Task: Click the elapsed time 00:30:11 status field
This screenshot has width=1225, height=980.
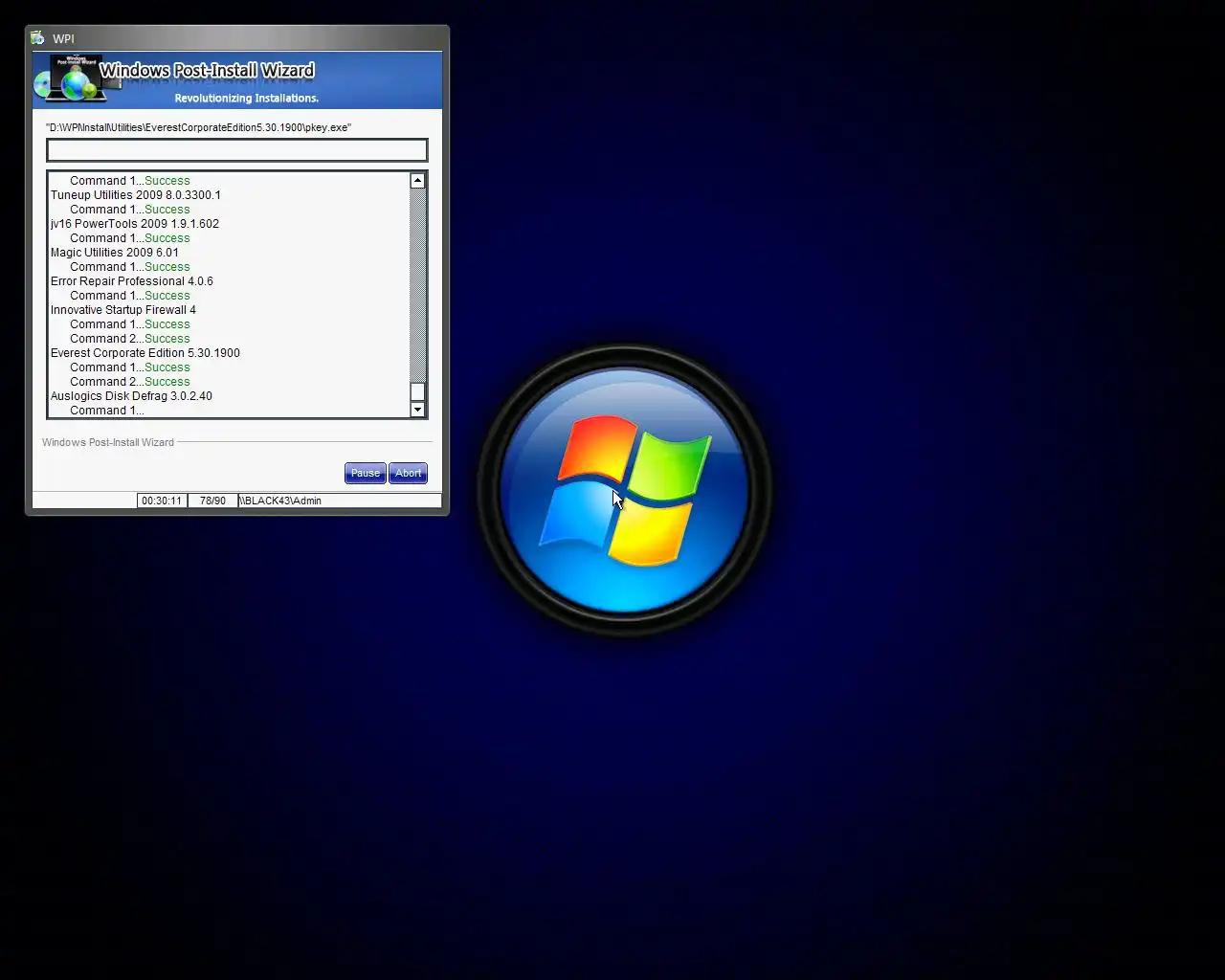Action: 162,501
